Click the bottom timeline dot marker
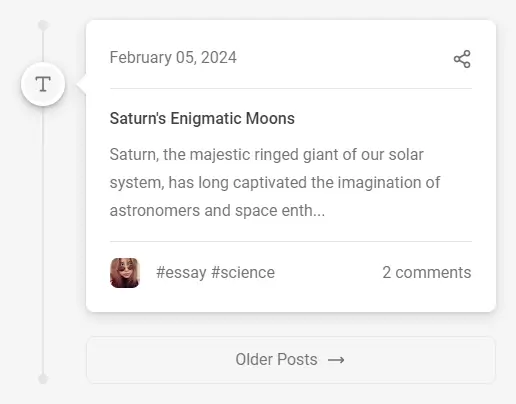This screenshot has height=404, width=516. (43, 379)
